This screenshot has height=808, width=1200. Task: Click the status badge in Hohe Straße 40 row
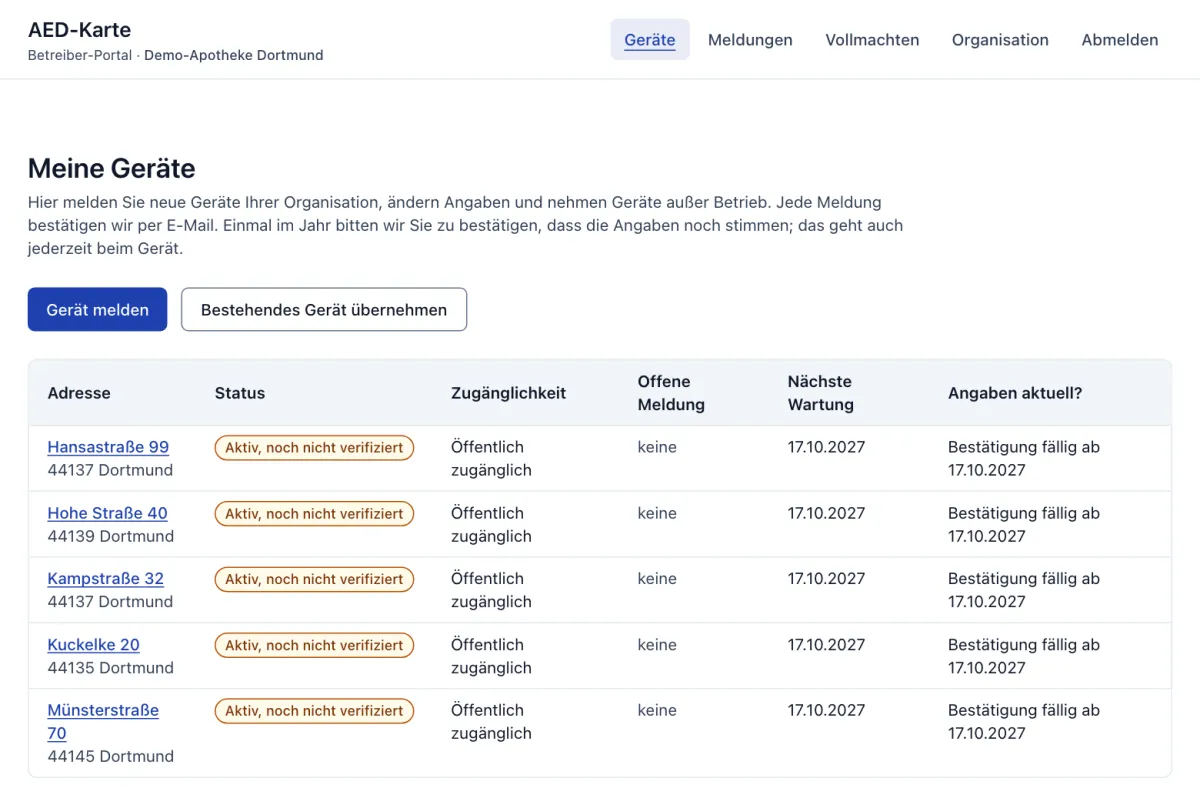(314, 514)
